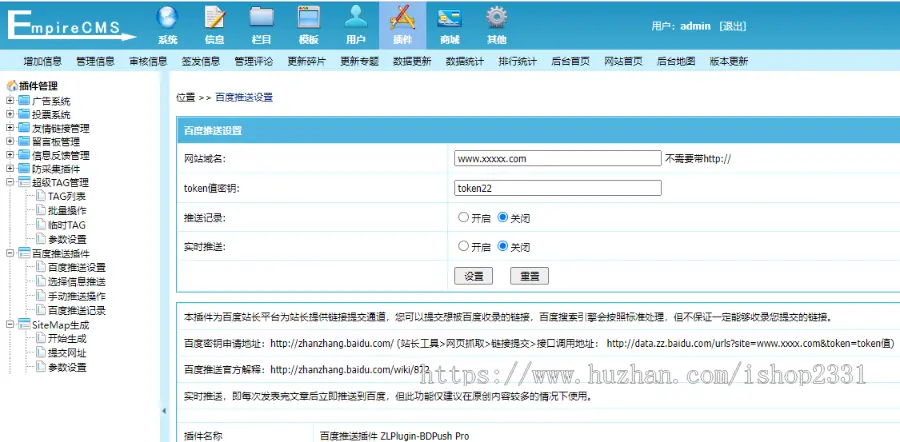Open the 栏目 folder icon
The width and height of the screenshot is (900, 442).
[262, 18]
